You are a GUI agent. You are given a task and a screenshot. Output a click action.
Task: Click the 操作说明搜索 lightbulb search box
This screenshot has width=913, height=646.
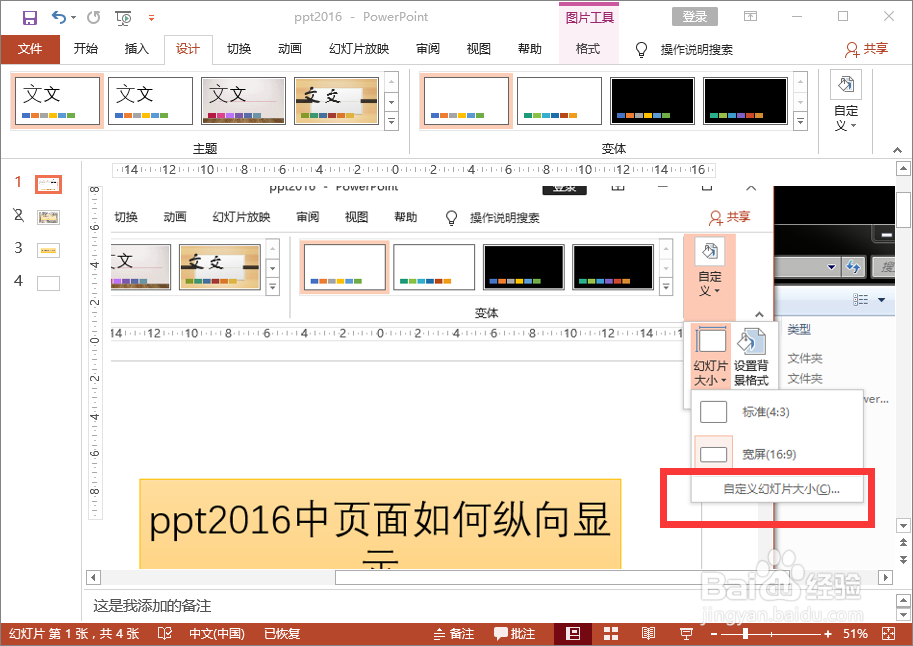[685, 50]
